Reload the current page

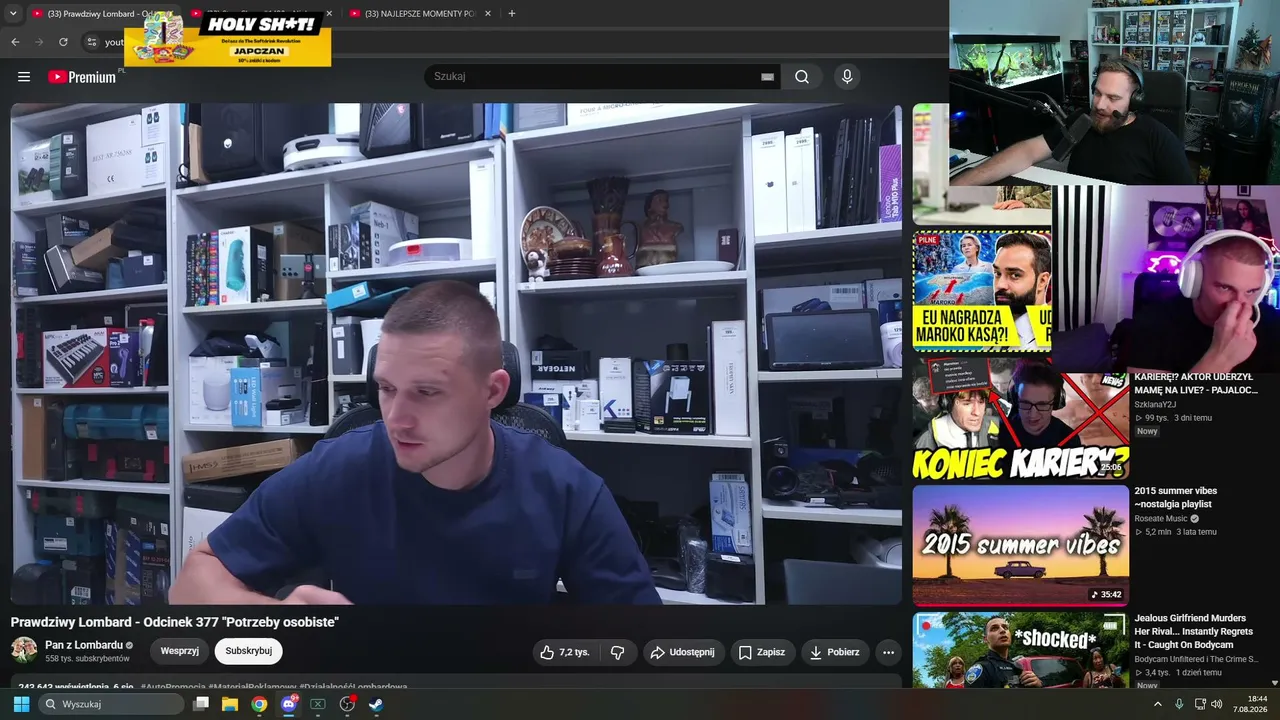[x=63, y=42]
